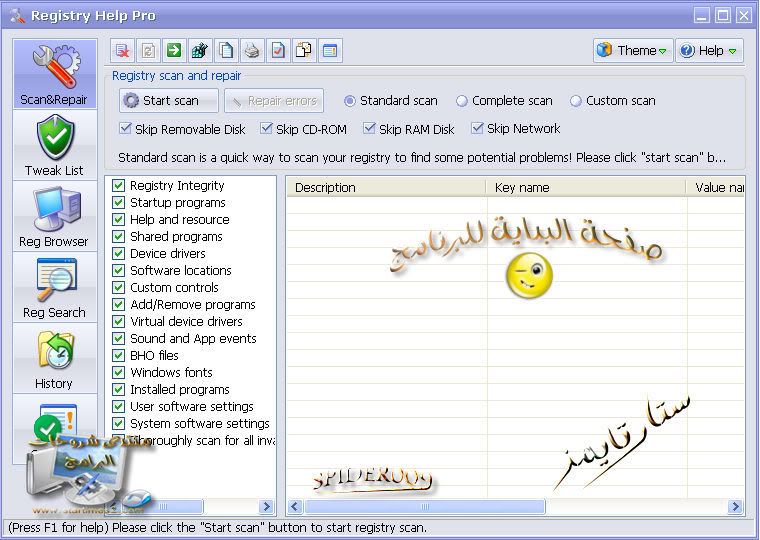Screen dimensions: 760x540
Task: Click the green arrow toolbar icon
Action: [174, 50]
